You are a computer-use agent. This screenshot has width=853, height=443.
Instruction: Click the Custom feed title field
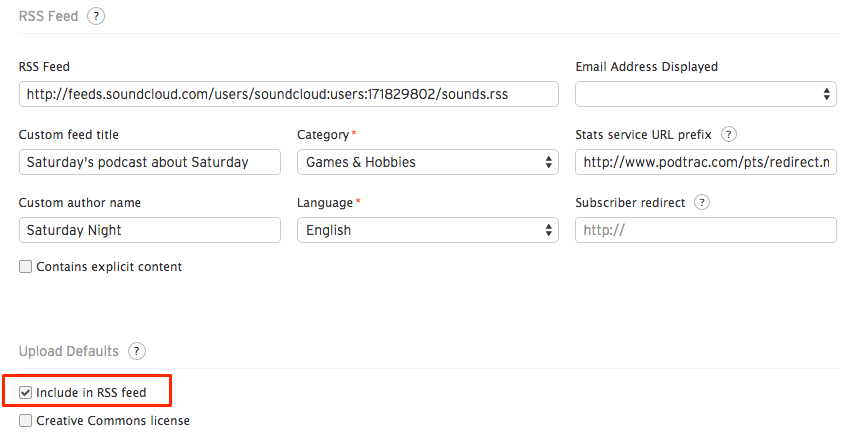pyautogui.click(x=150, y=162)
